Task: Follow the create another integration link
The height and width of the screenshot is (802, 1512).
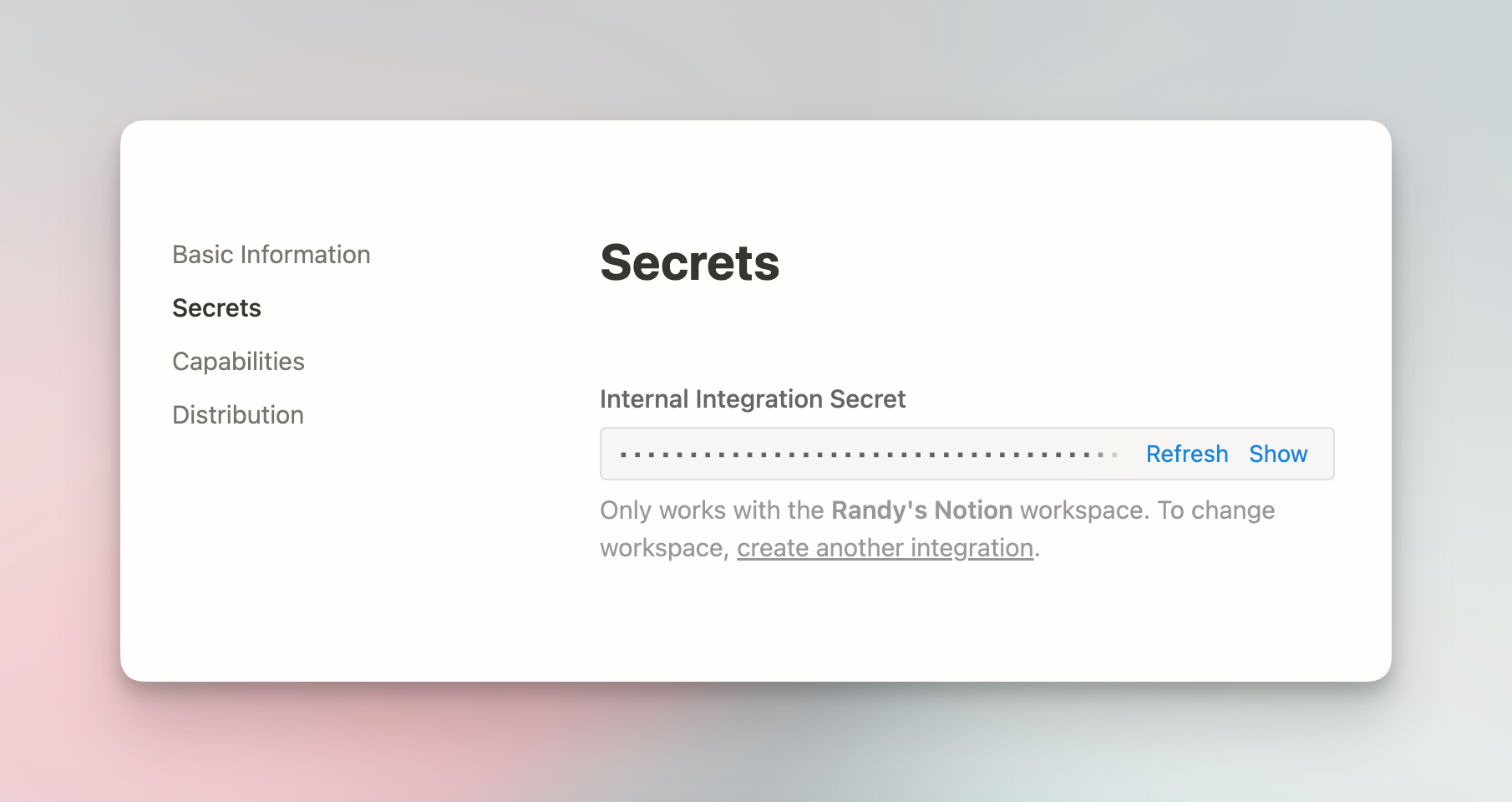Action: point(885,548)
